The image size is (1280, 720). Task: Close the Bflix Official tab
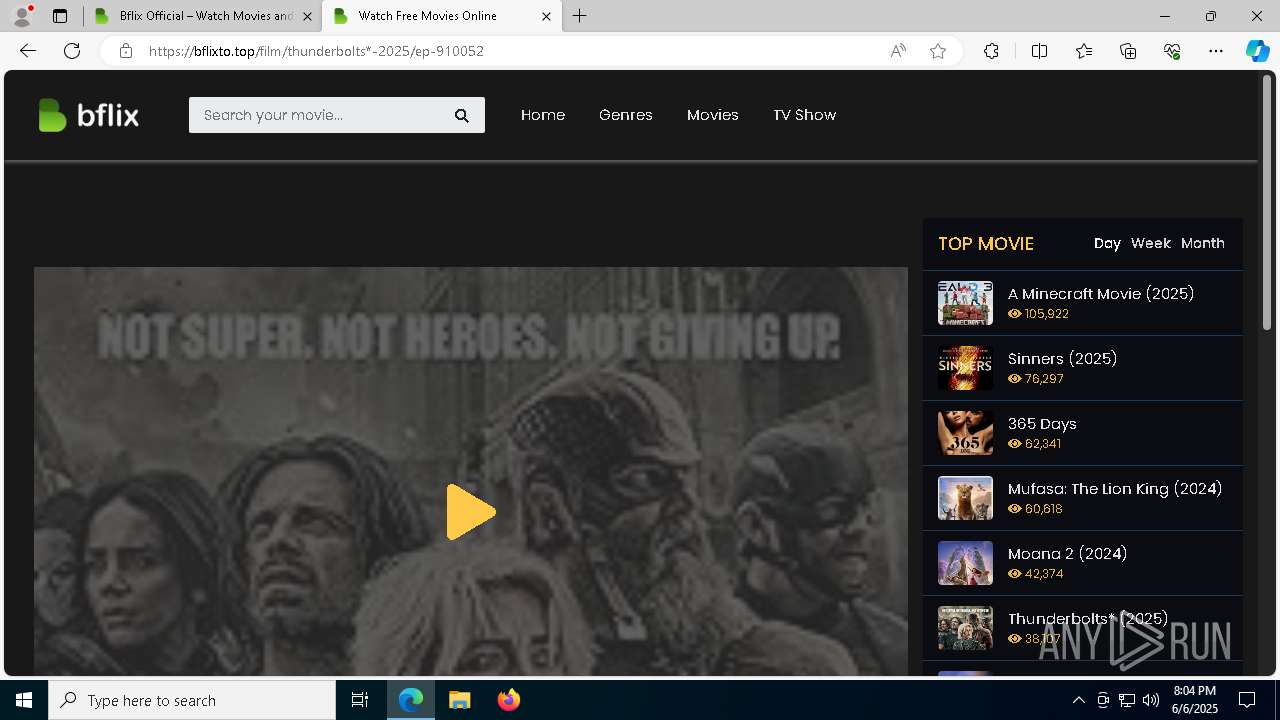307,16
